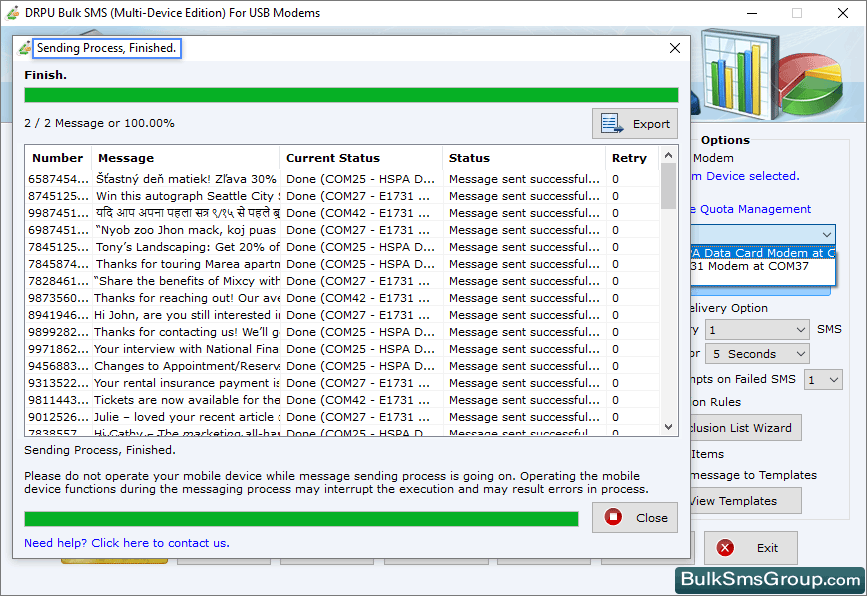Open the modem selection dropdown arrow
867x596 pixels.
pyautogui.click(x=827, y=234)
